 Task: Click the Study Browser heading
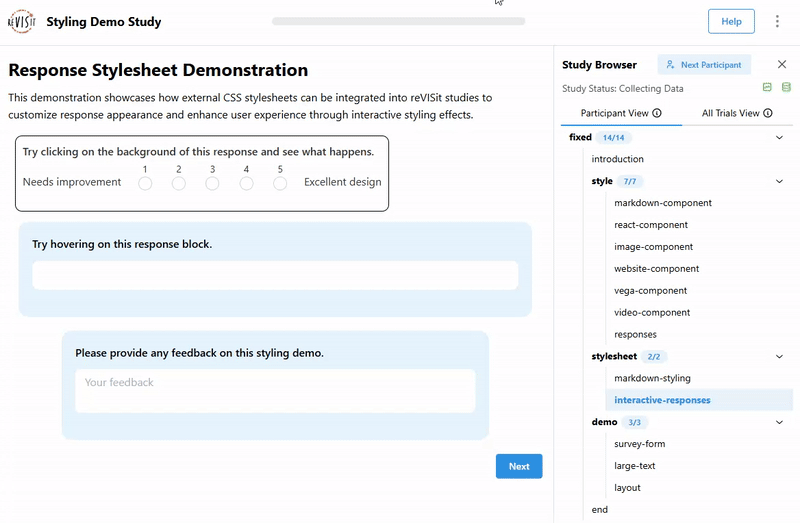tap(599, 65)
